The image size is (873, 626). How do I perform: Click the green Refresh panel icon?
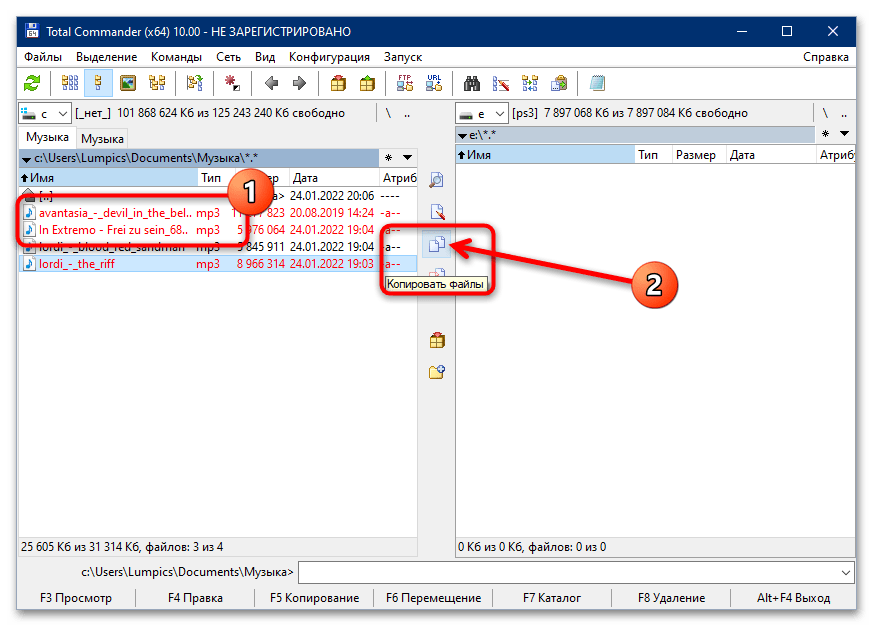coord(33,83)
